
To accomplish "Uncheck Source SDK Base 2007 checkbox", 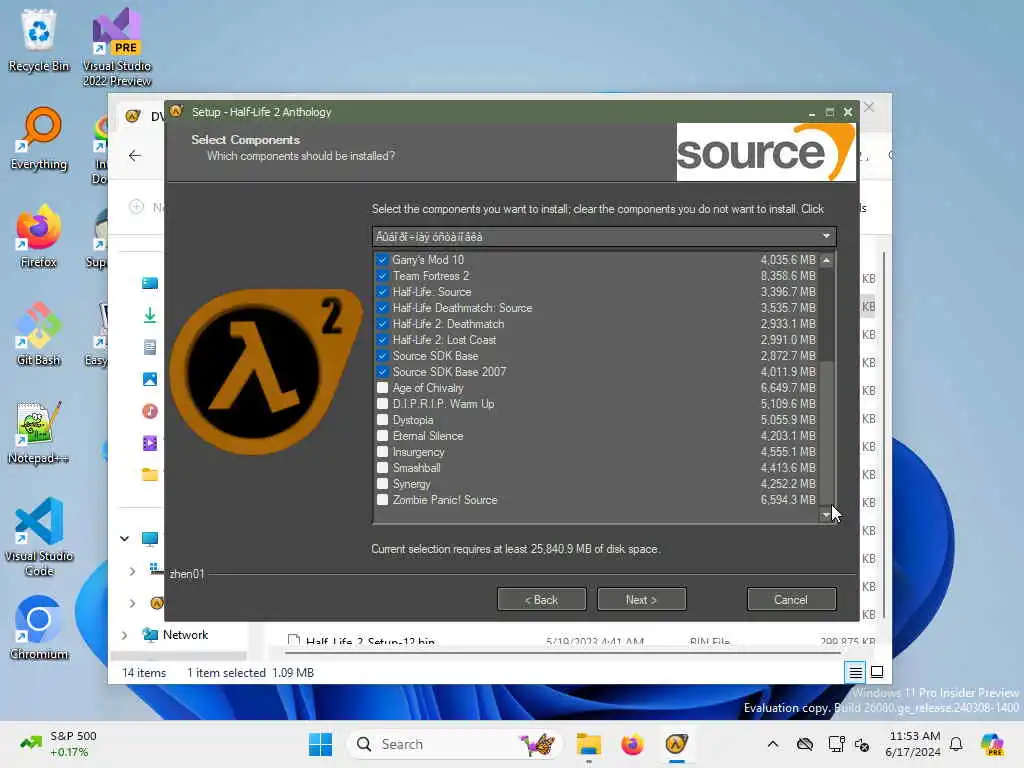I will click(x=383, y=372).
